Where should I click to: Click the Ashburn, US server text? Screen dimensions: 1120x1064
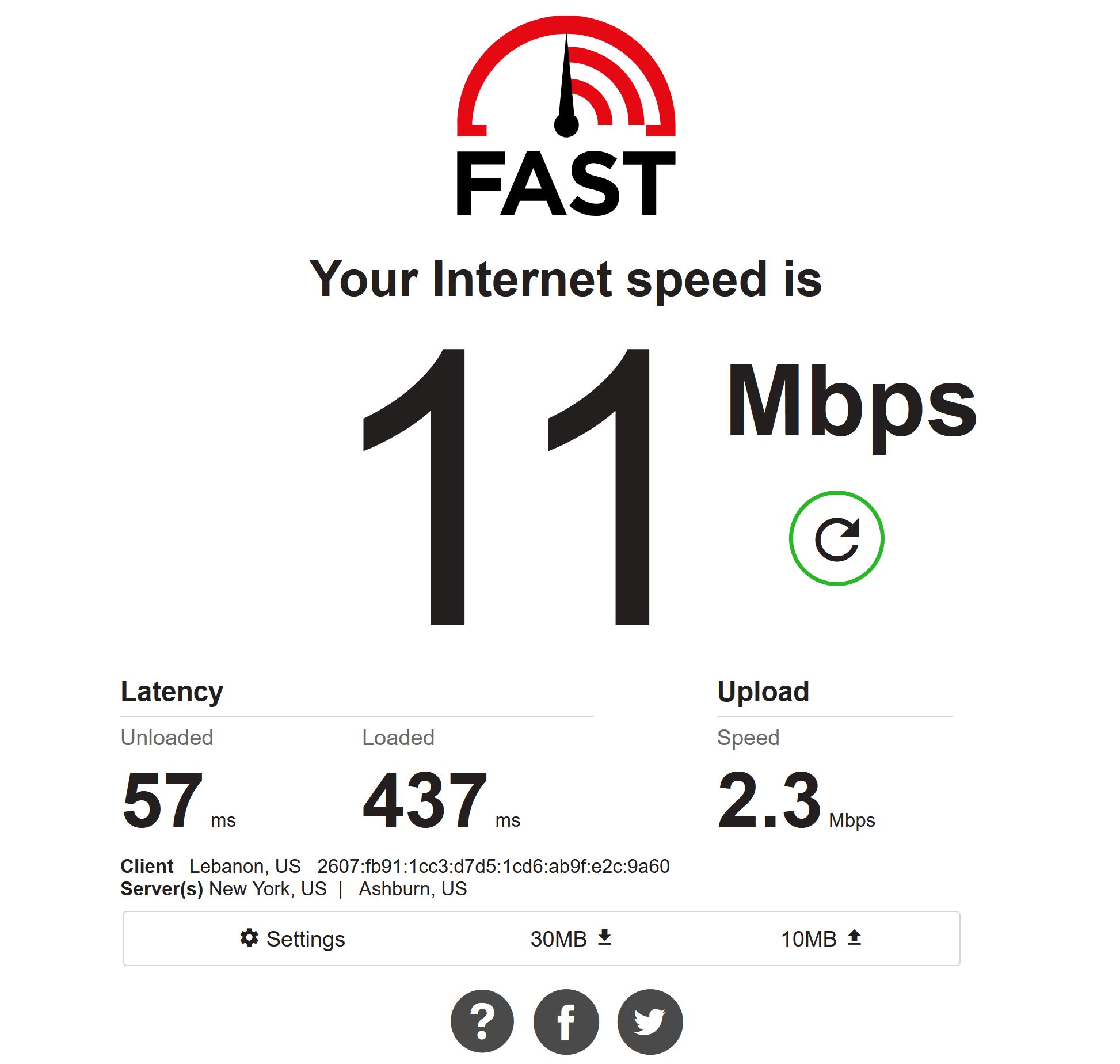coord(413,889)
